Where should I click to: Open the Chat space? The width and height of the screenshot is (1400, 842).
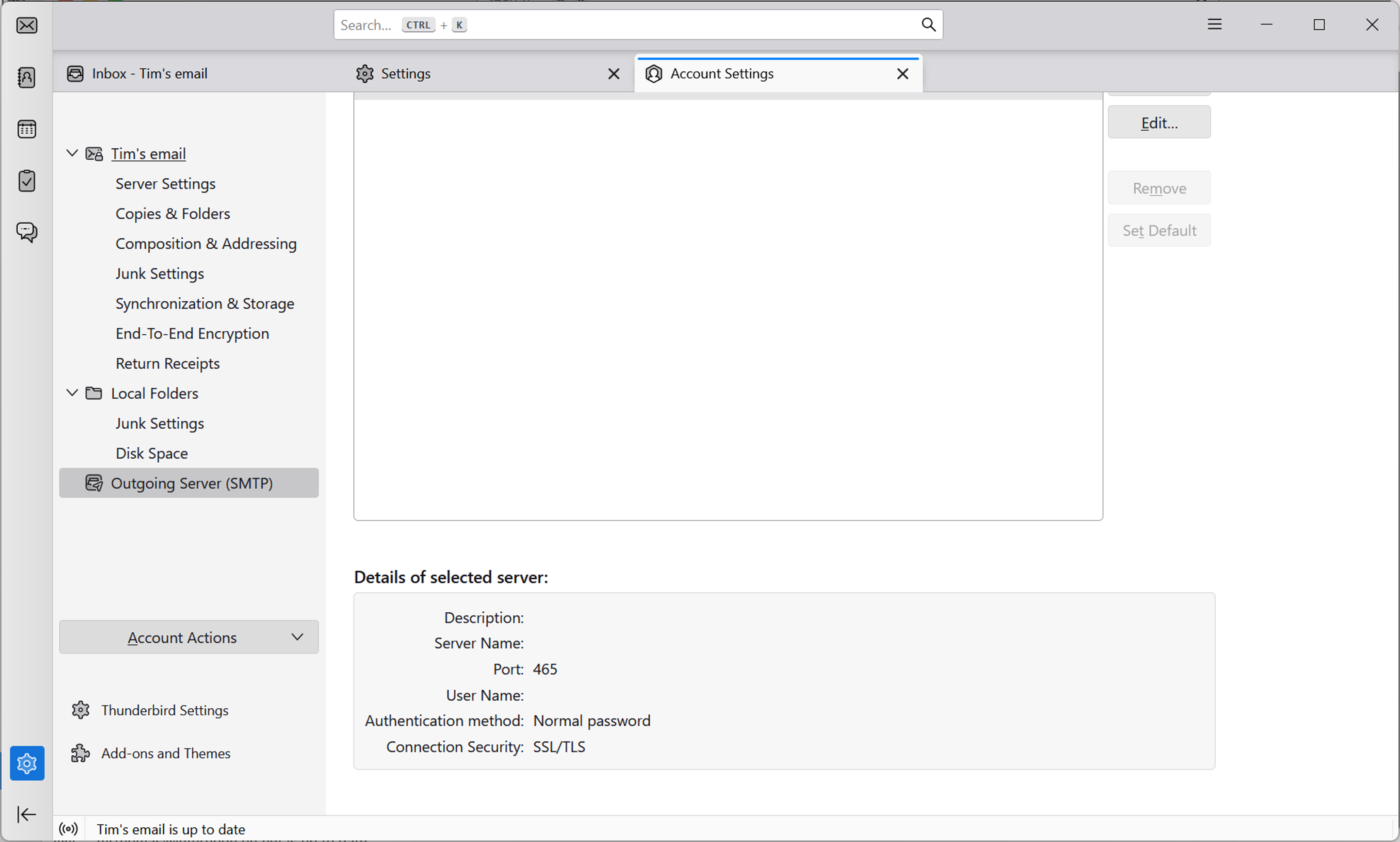(26, 232)
